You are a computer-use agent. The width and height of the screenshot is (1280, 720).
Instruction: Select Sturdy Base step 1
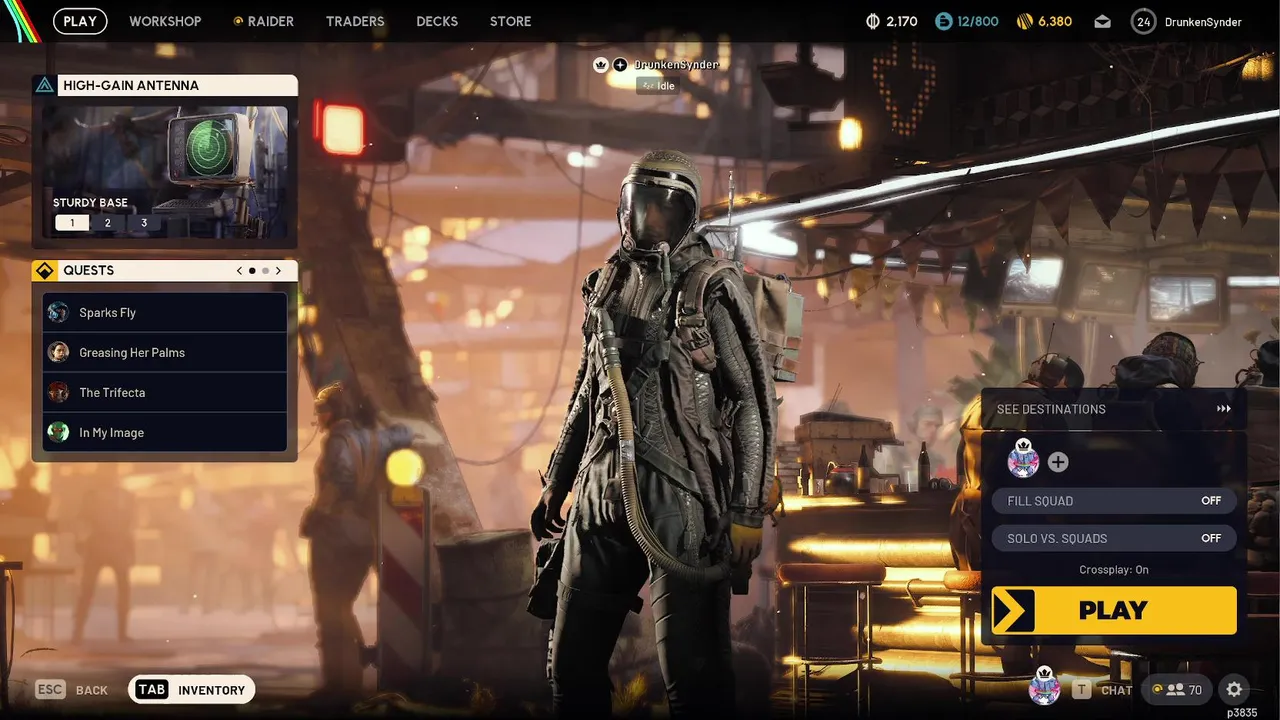pyautogui.click(x=72, y=223)
